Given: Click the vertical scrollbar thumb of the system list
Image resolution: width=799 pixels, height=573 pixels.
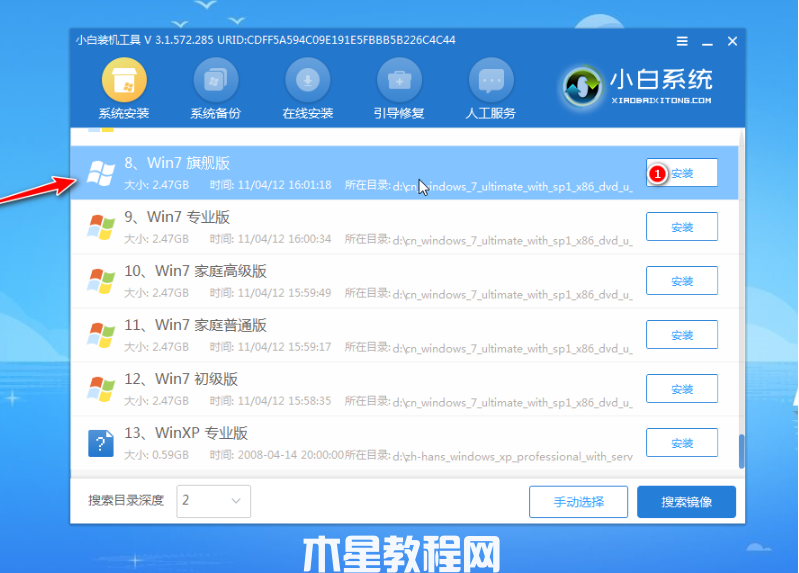Looking at the screenshot, I should tap(741, 451).
